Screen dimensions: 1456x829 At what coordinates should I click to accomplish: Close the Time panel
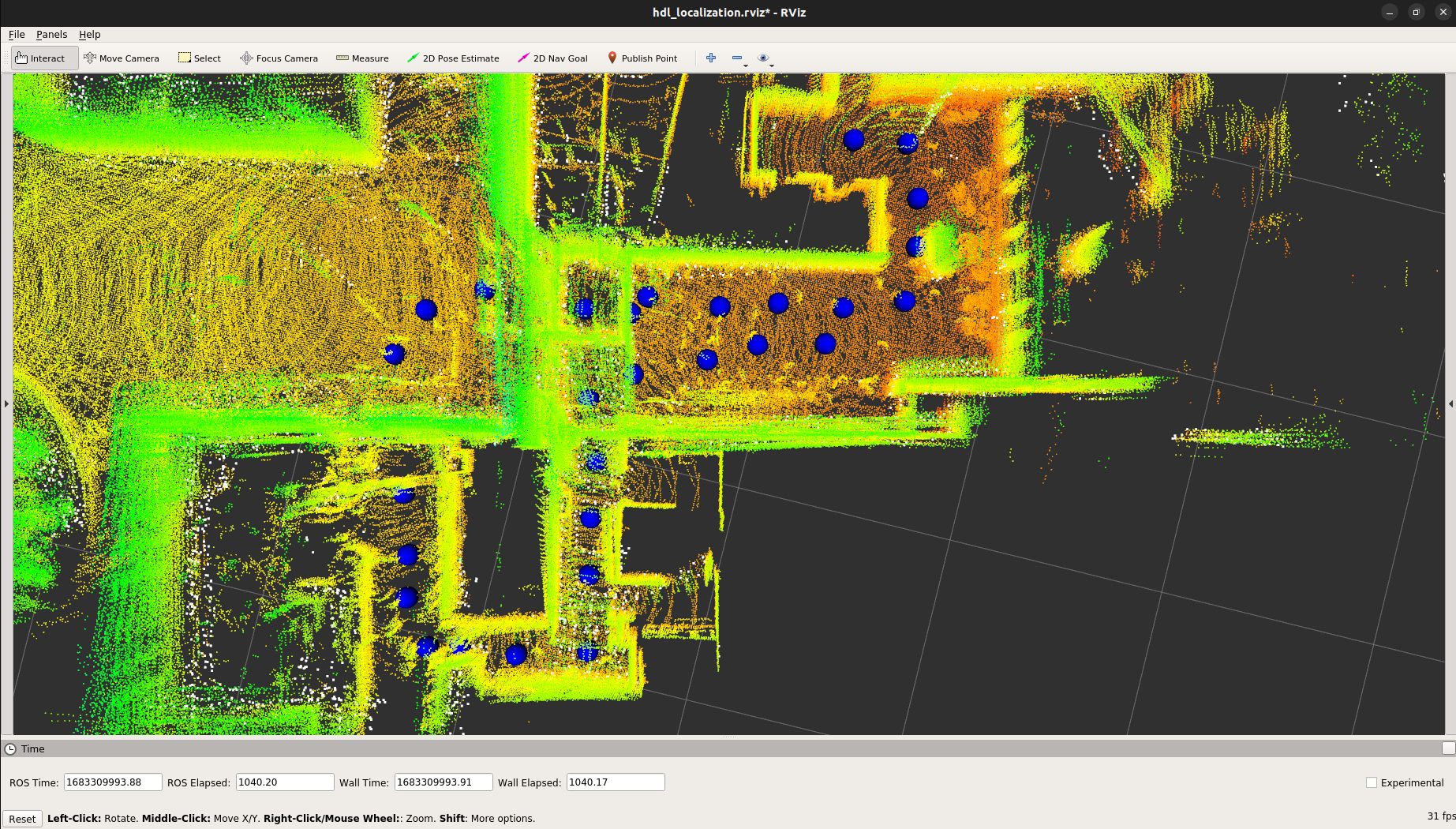click(x=1448, y=748)
